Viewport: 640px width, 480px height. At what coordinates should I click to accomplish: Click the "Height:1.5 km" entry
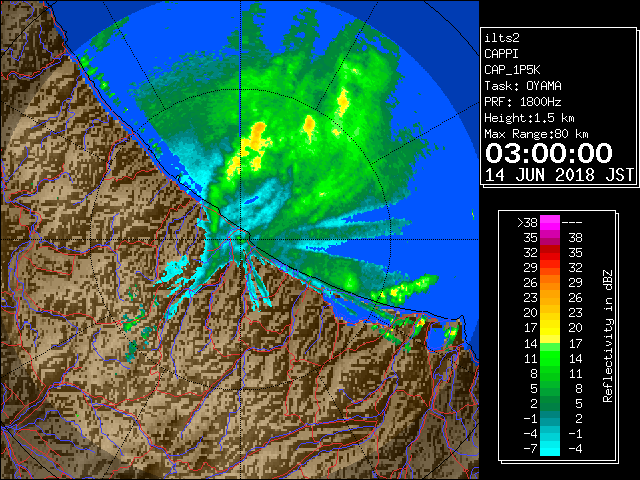pos(529,118)
